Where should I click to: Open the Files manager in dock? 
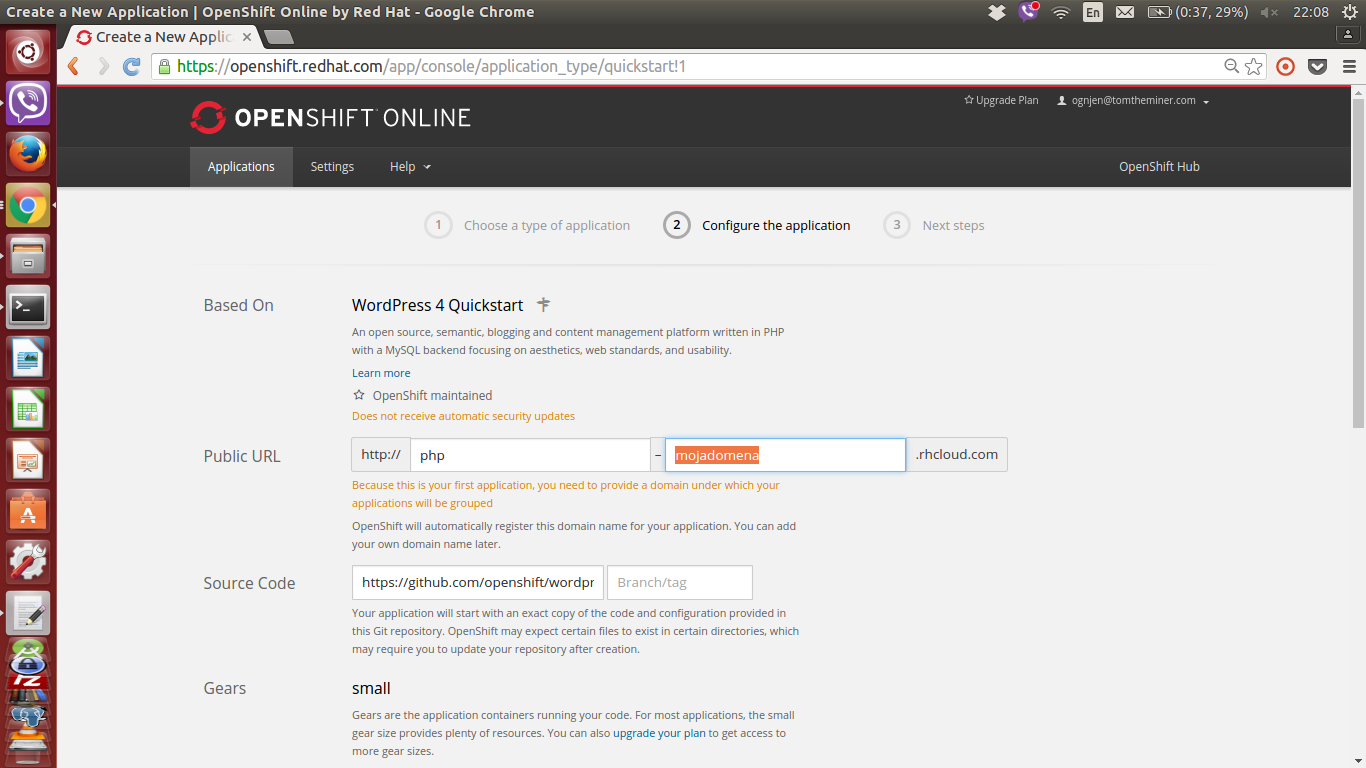(x=28, y=256)
